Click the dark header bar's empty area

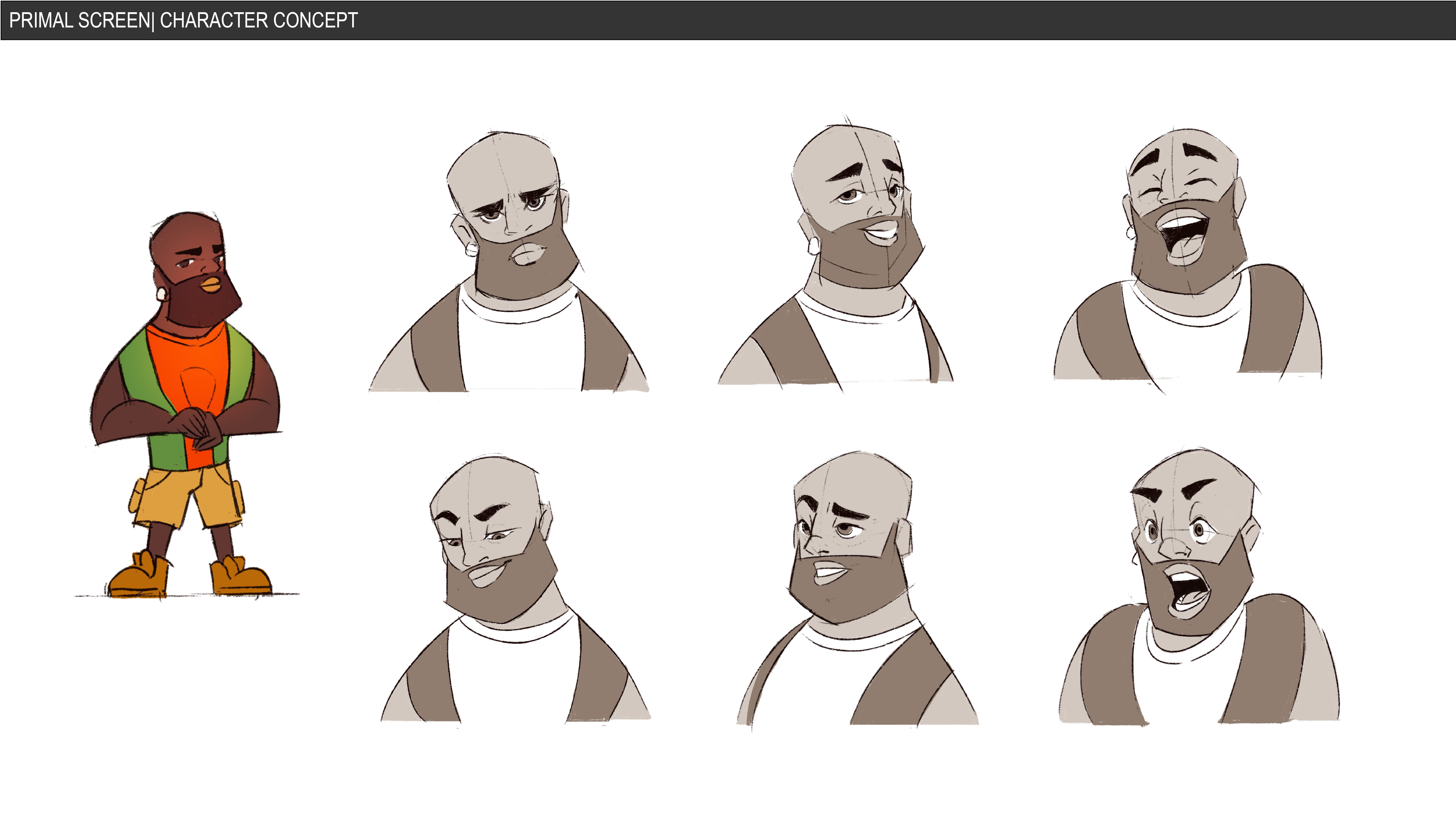[x=848, y=20]
